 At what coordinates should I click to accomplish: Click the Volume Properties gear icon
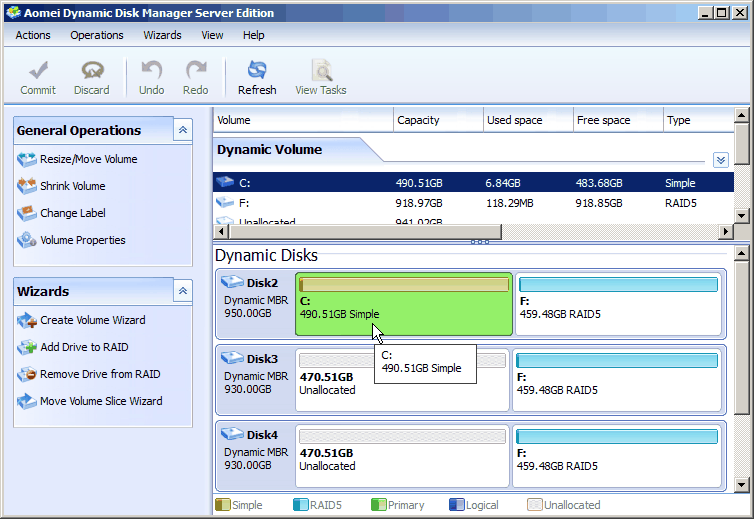27,240
